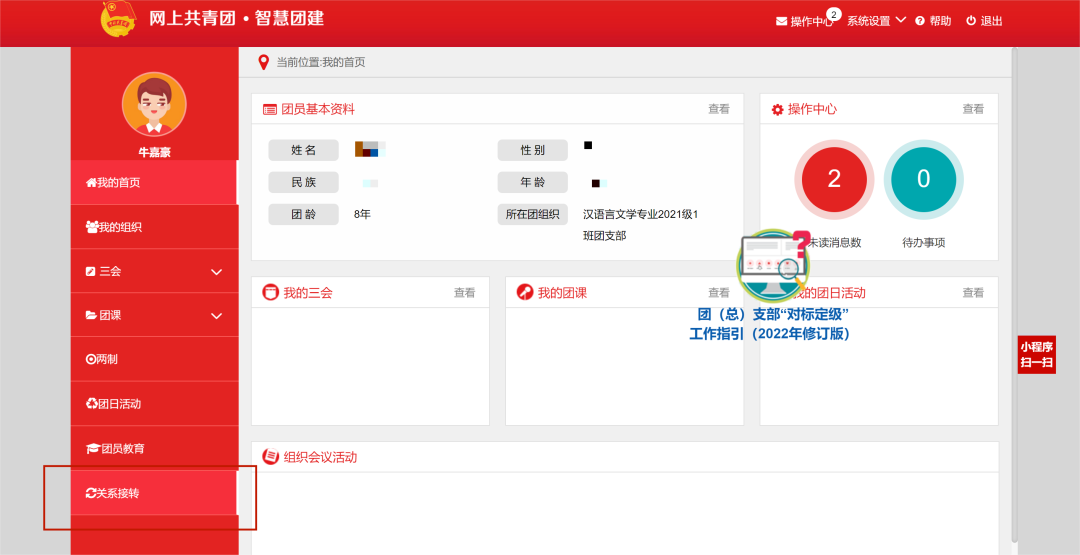Open 我的组织 sidebar item
The image size is (1080, 555).
[154, 227]
